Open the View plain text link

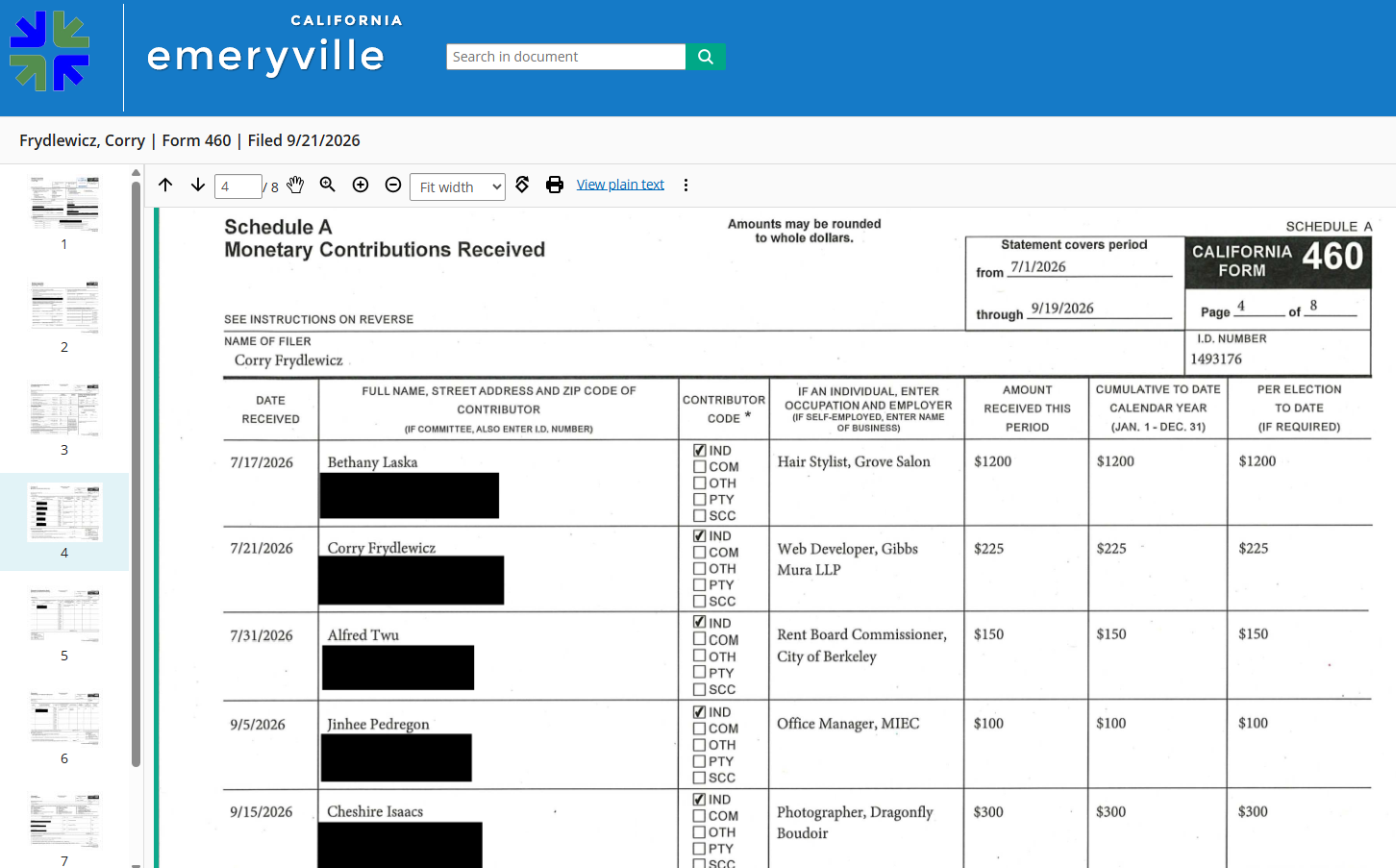click(x=620, y=185)
